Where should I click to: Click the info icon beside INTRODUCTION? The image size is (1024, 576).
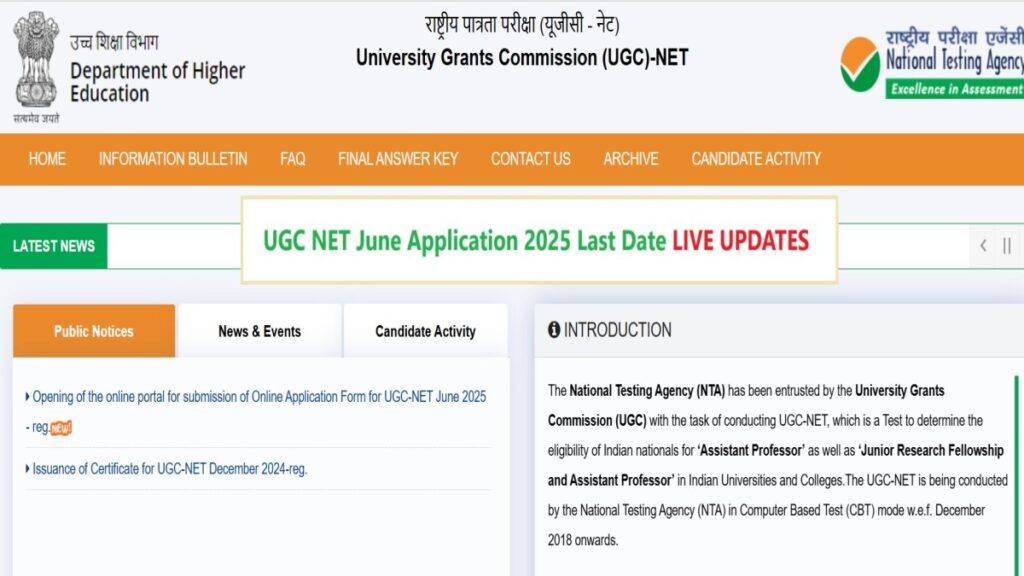554,330
